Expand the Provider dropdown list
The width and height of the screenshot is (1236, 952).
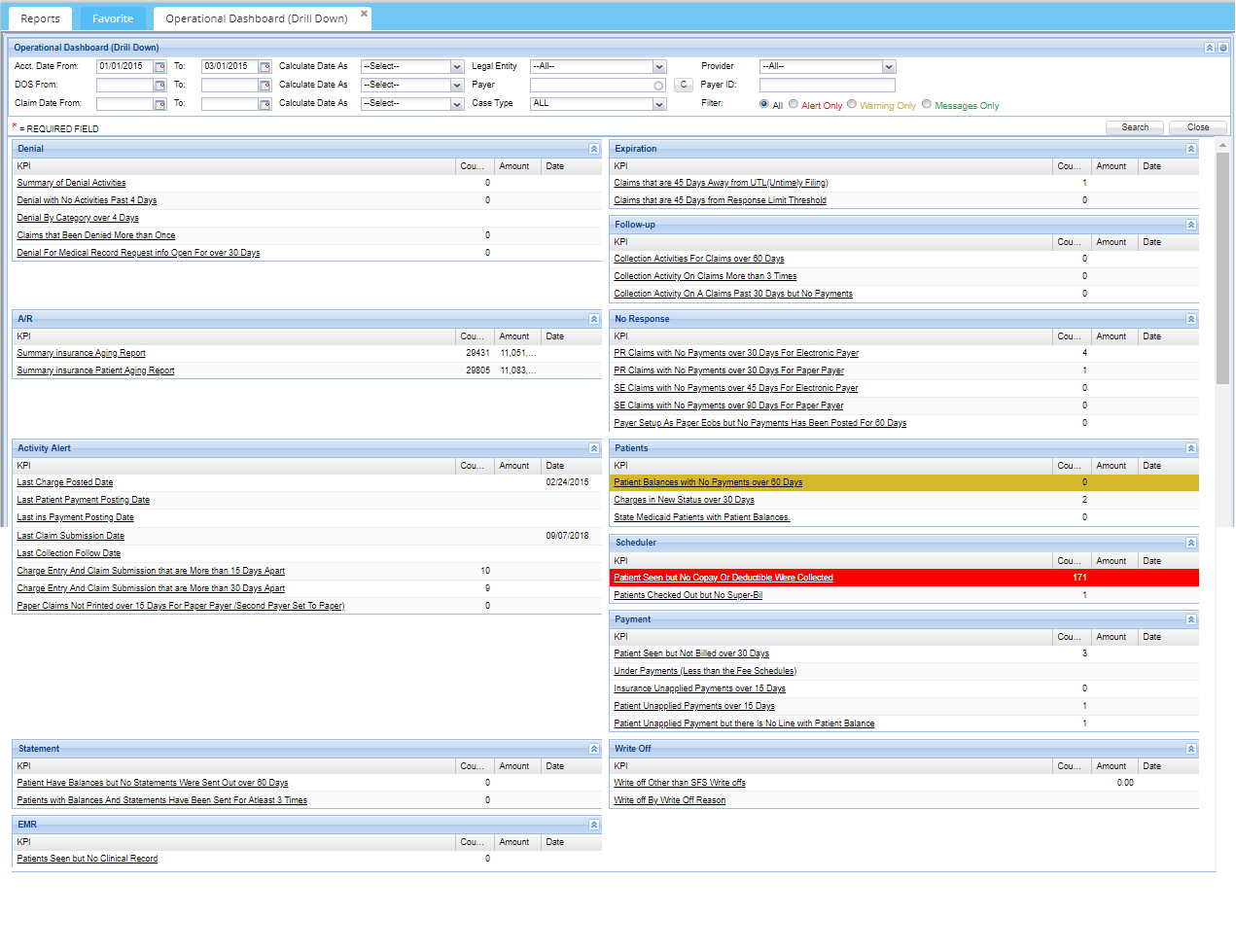point(889,67)
